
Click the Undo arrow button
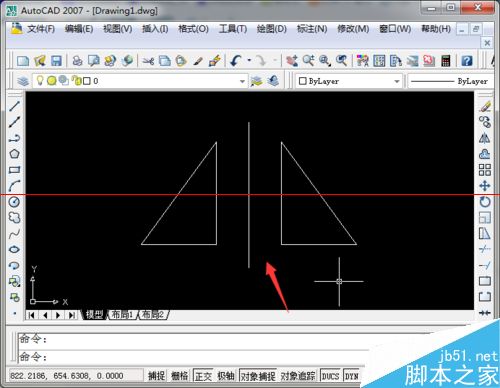(x=236, y=61)
